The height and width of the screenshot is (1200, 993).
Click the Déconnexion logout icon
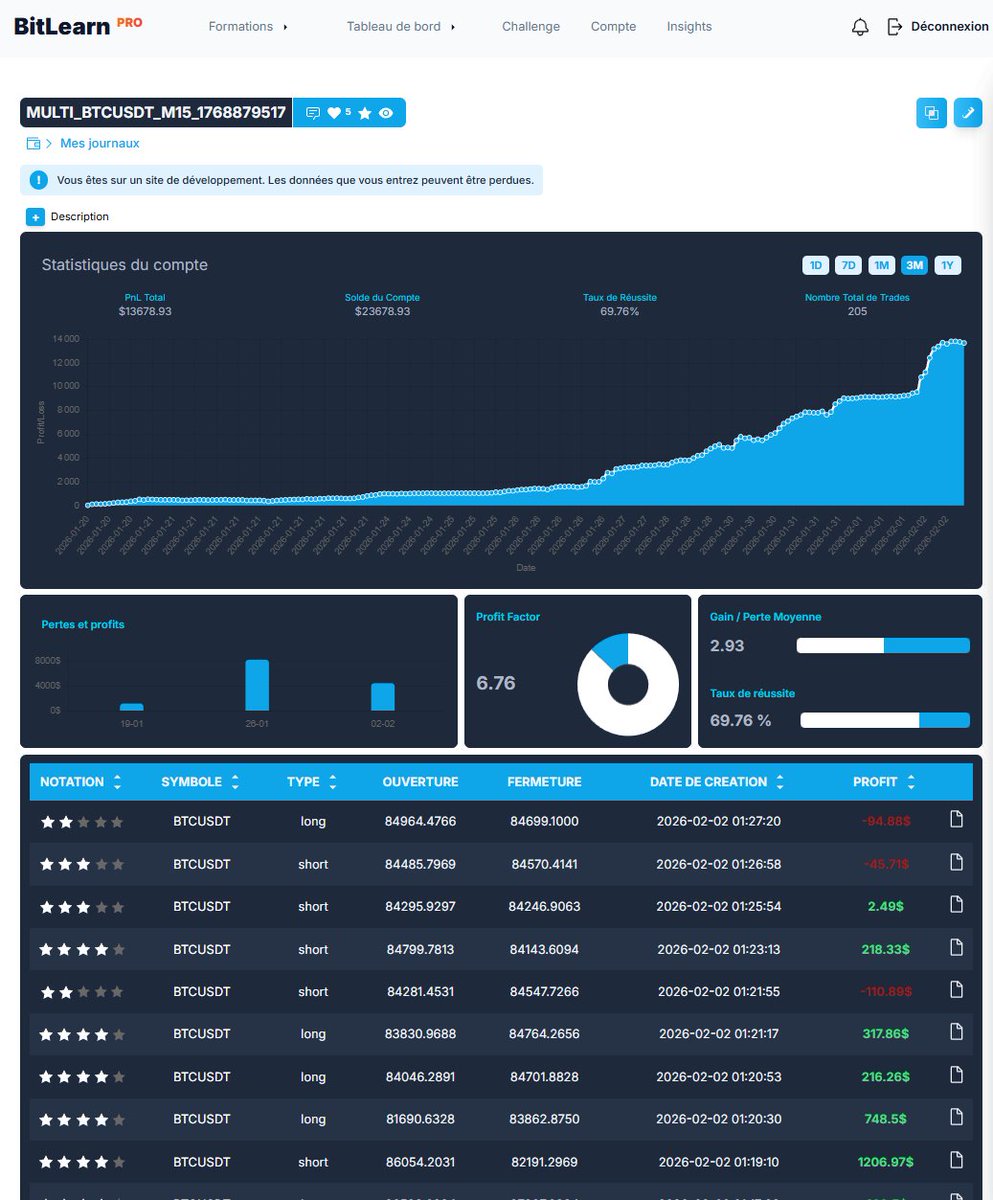[895, 27]
